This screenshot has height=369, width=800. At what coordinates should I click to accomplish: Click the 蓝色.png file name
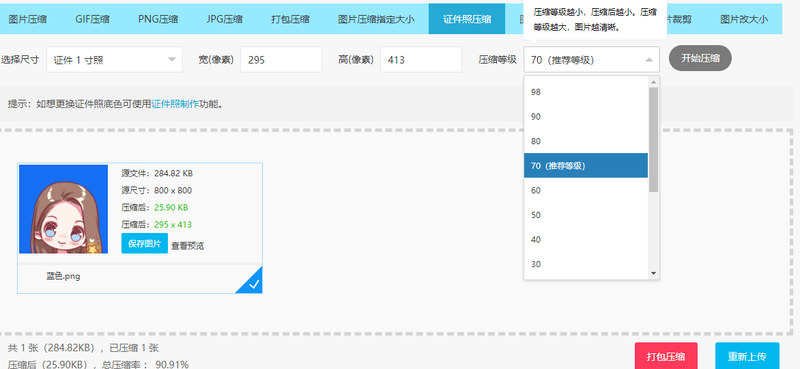click(x=63, y=277)
